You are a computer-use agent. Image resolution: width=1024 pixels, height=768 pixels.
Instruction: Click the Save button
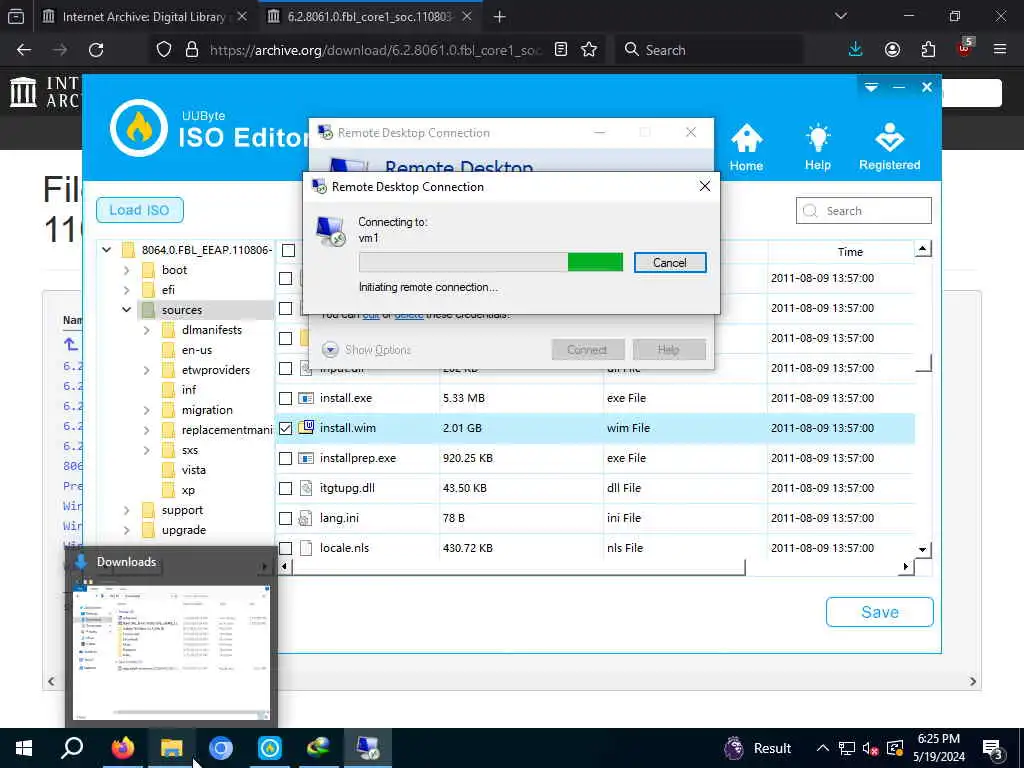(x=880, y=612)
